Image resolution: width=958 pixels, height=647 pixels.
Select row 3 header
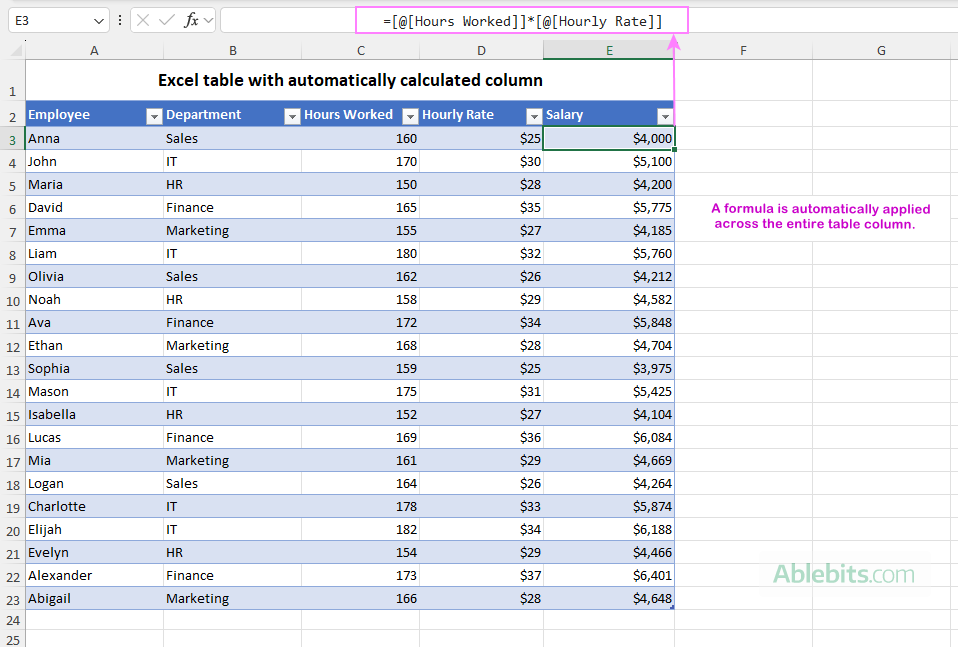click(11, 138)
